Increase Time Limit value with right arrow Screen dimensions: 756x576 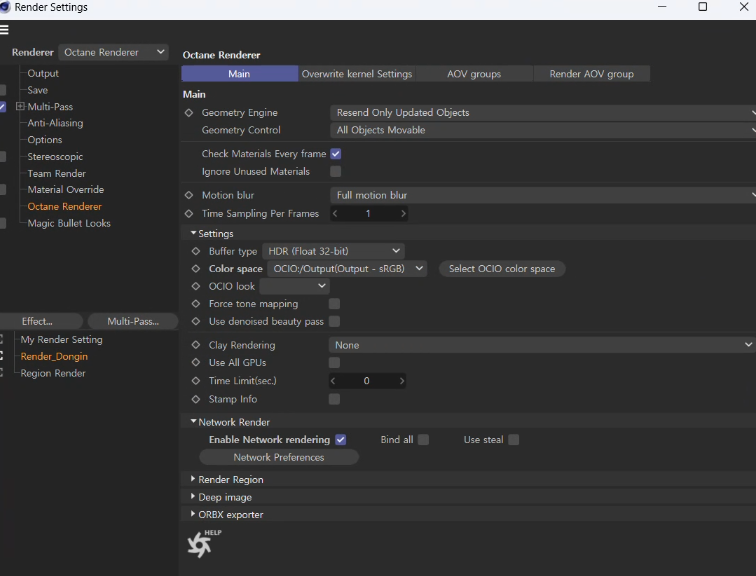point(401,381)
